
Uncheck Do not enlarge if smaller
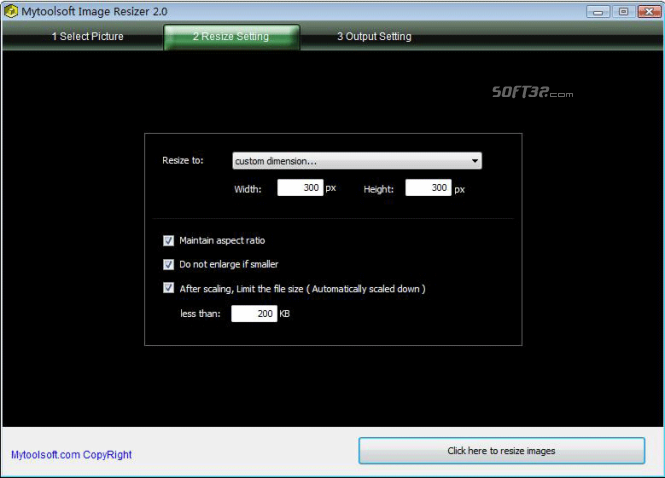point(168,265)
